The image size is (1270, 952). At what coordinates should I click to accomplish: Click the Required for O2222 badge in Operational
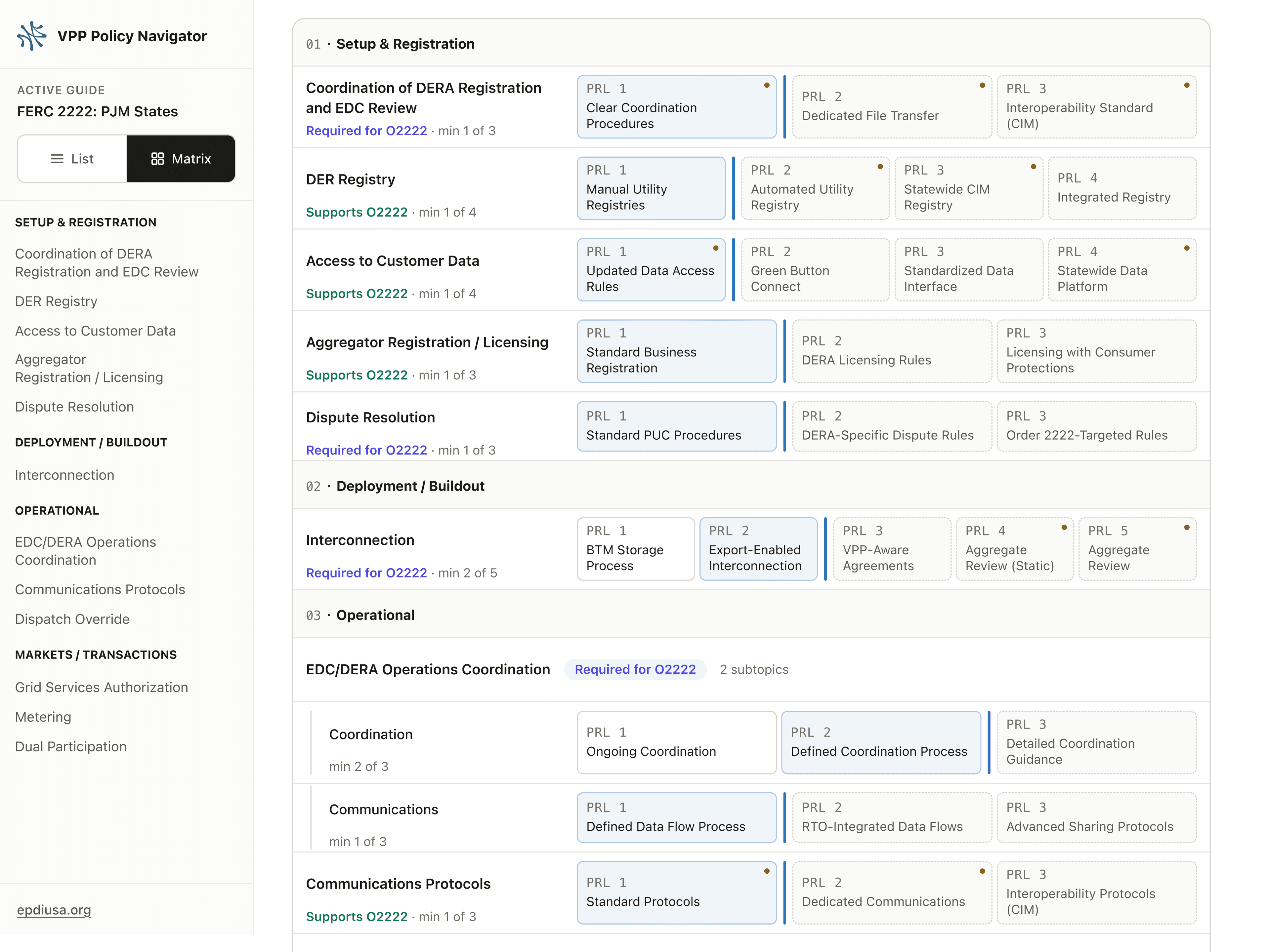pos(635,670)
